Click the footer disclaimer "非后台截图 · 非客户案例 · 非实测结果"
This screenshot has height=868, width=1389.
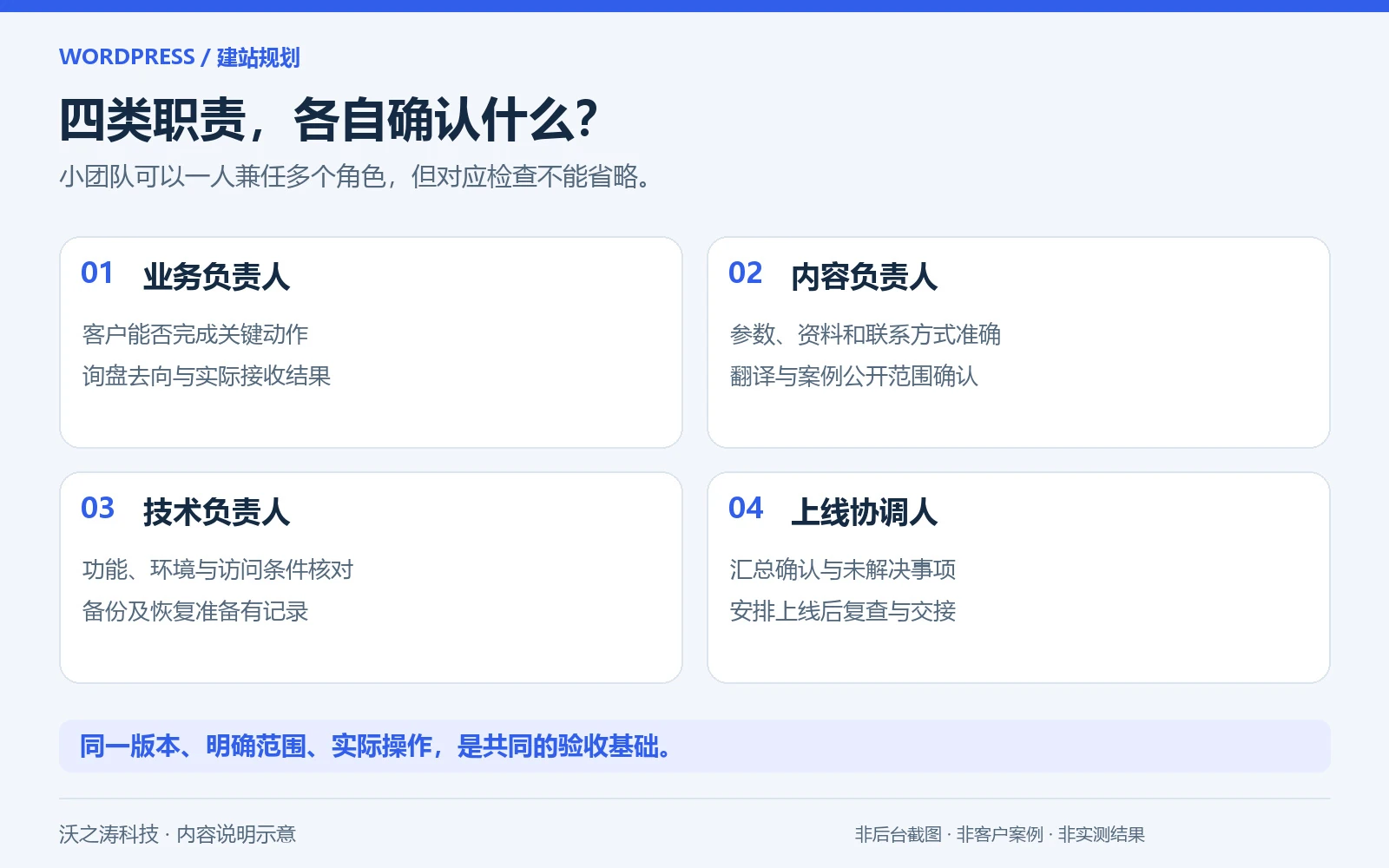tap(1000, 835)
